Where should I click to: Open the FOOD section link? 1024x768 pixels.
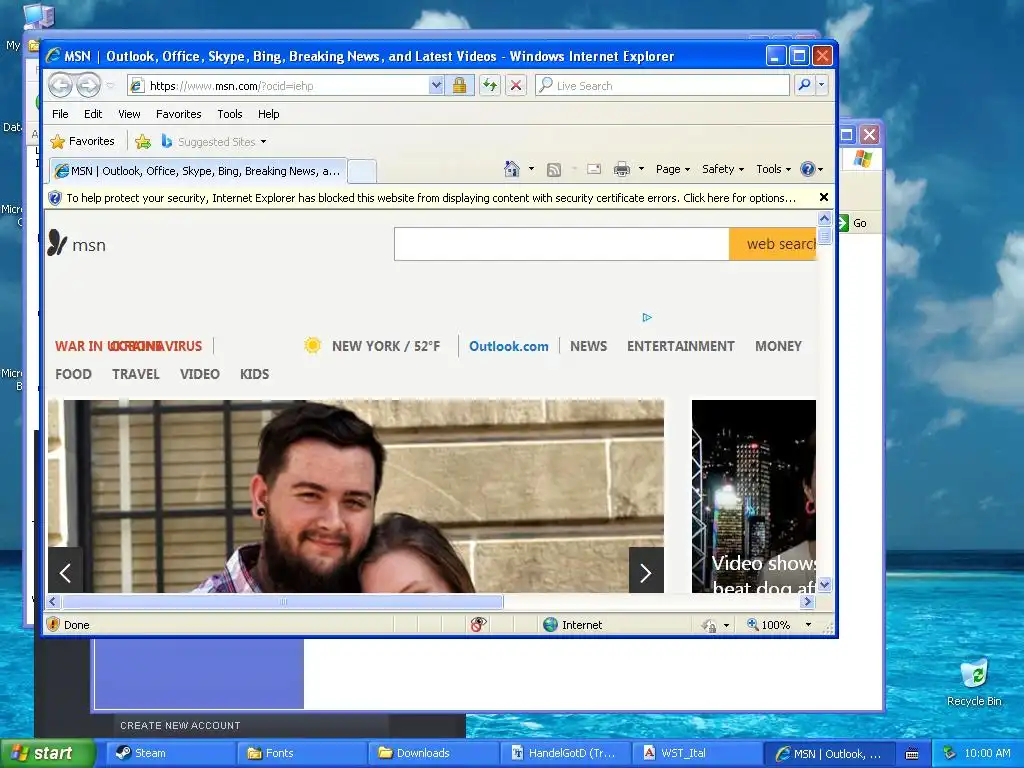point(73,374)
